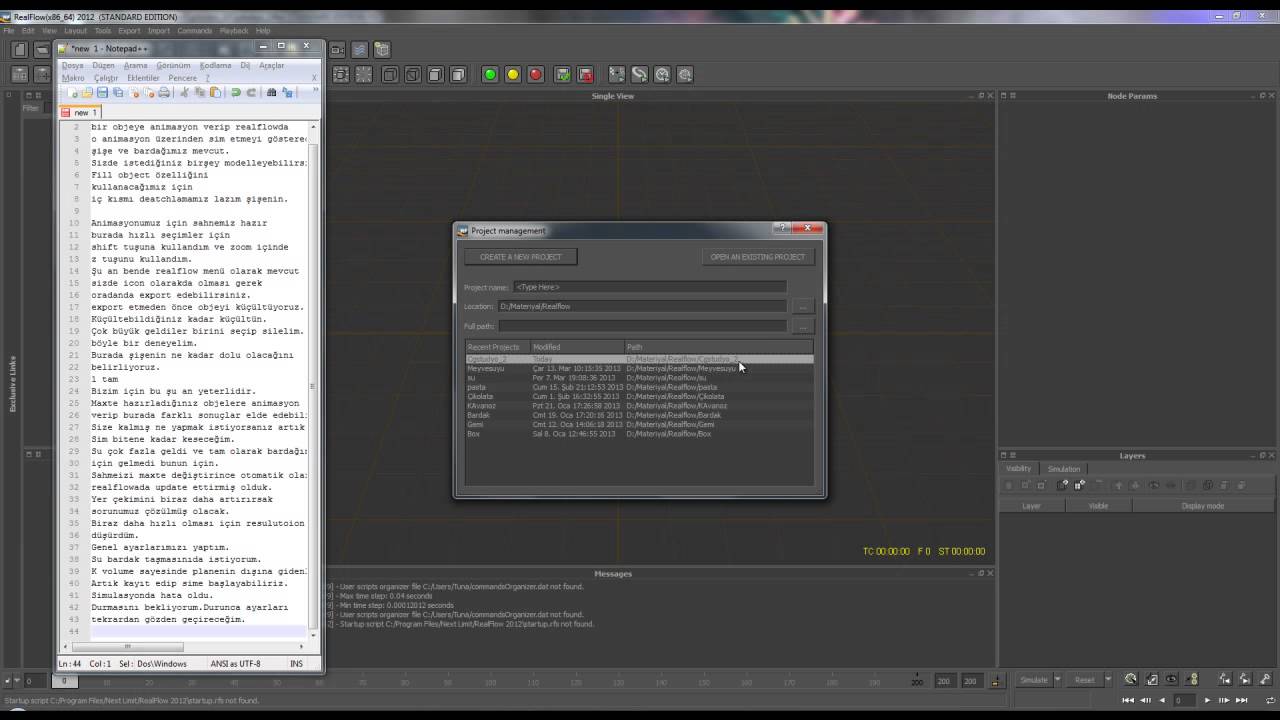Screen dimensions: 1280x720
Task: Click the lock icon beside timeline end frame
Action: (996, 681)
